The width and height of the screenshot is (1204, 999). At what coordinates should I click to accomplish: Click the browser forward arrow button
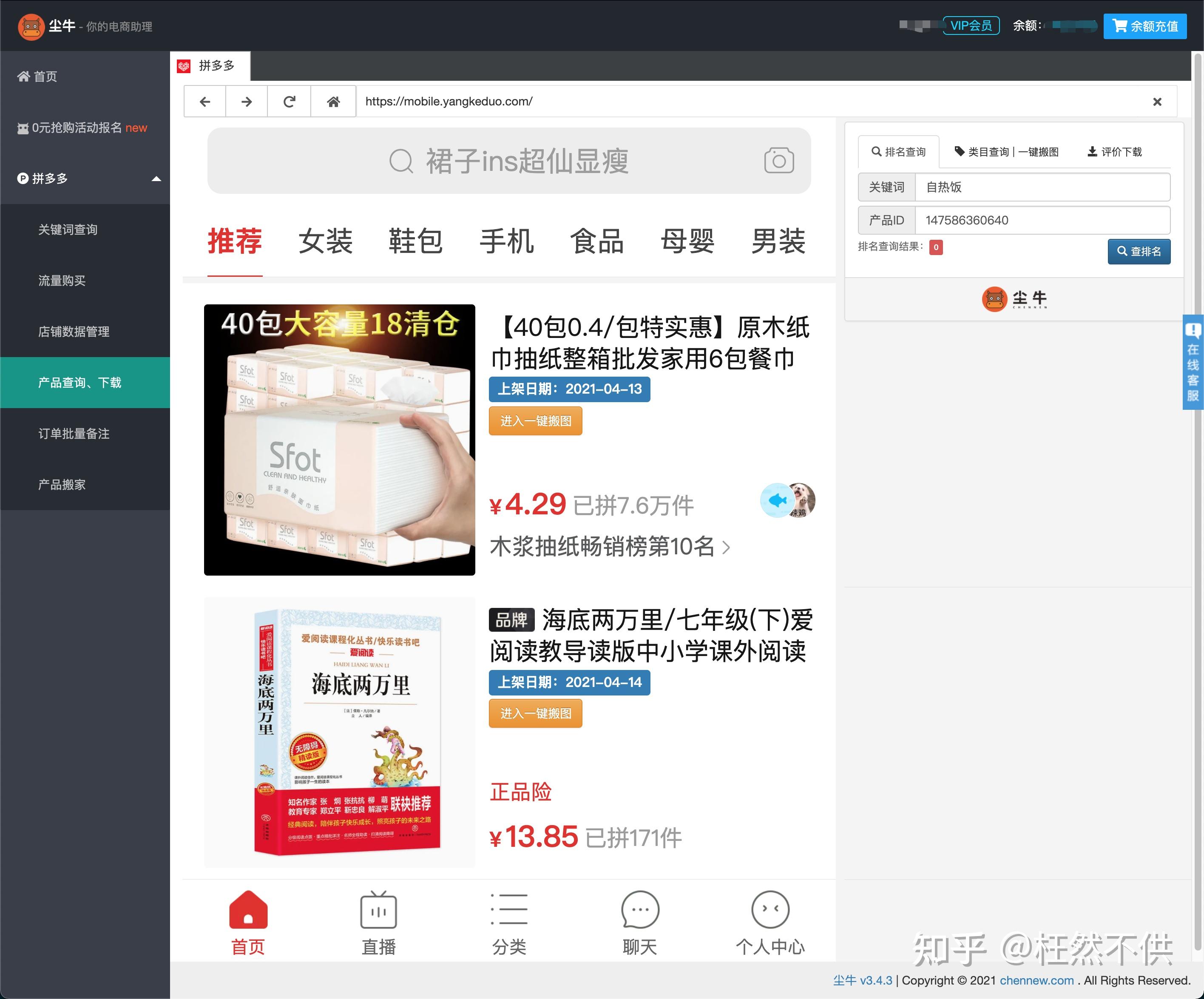247,102
